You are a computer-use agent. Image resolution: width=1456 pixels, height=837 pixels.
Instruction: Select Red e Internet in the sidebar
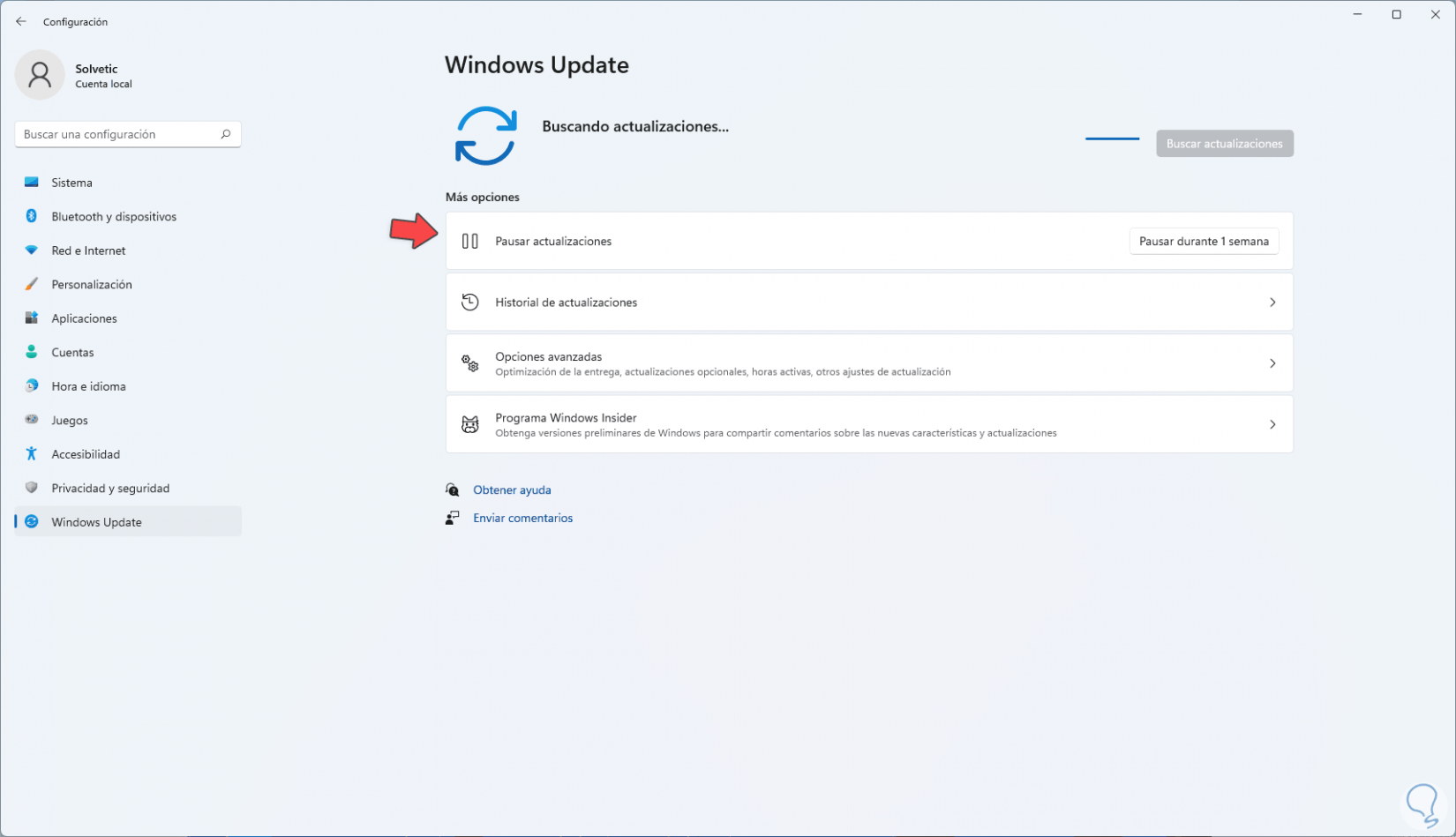pyautogui.click(x=128, y=250)
